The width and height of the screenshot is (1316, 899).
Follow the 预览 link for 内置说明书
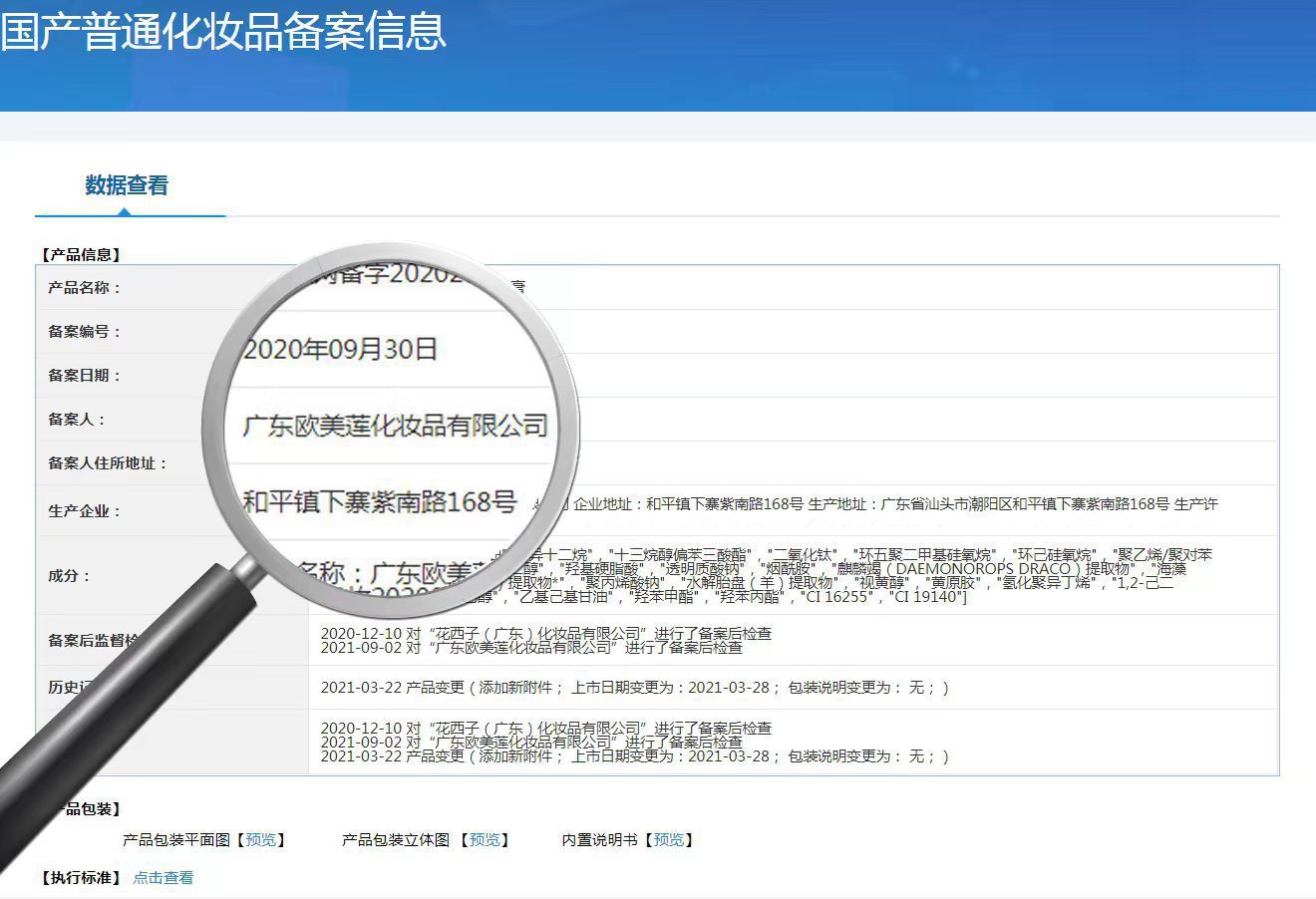[x=669, y=840]
